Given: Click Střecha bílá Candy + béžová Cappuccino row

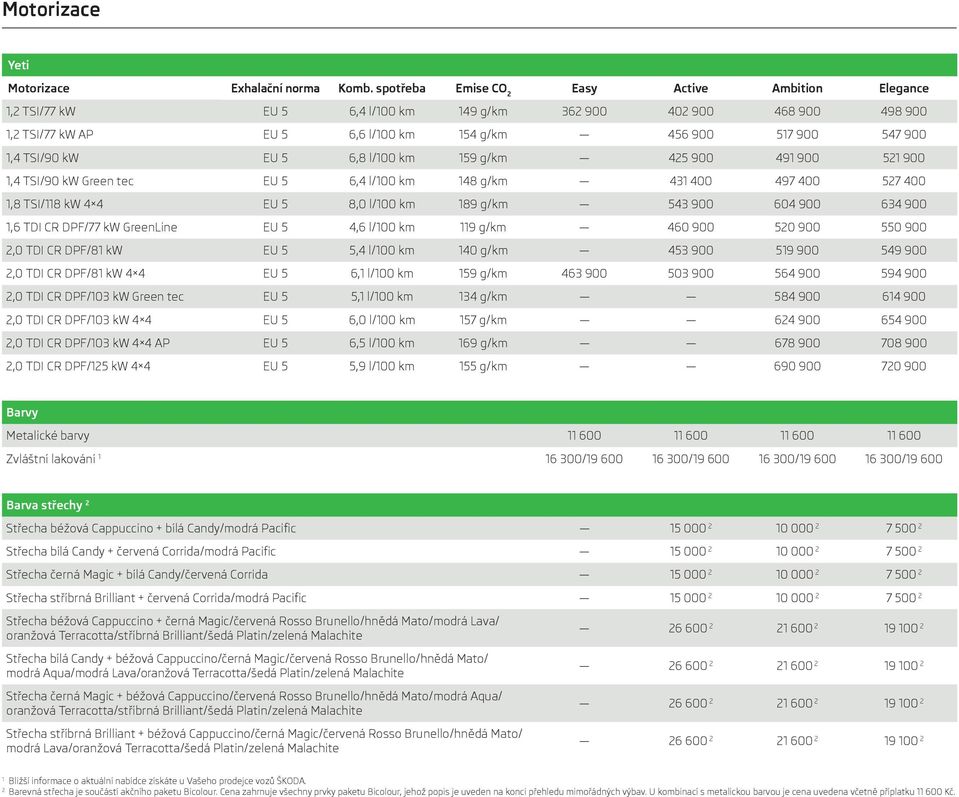Looking at the screenshot, I should [x=480, y=665].
